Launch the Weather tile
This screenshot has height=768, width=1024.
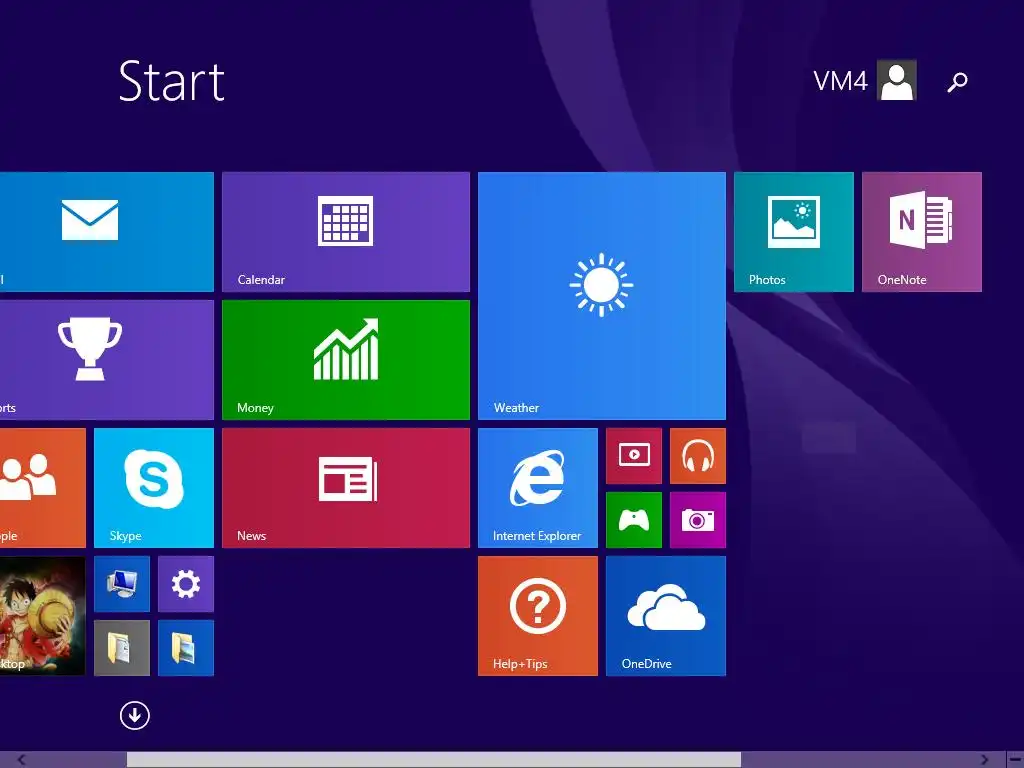(601, 296)
